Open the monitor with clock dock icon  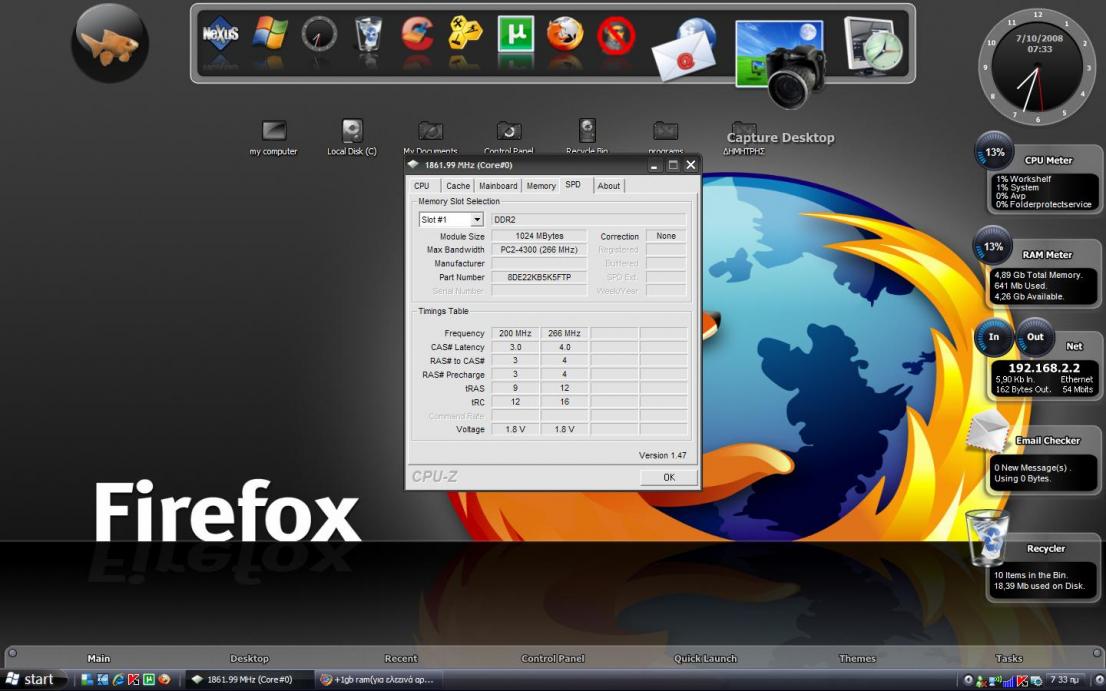[x=873, y=45]
